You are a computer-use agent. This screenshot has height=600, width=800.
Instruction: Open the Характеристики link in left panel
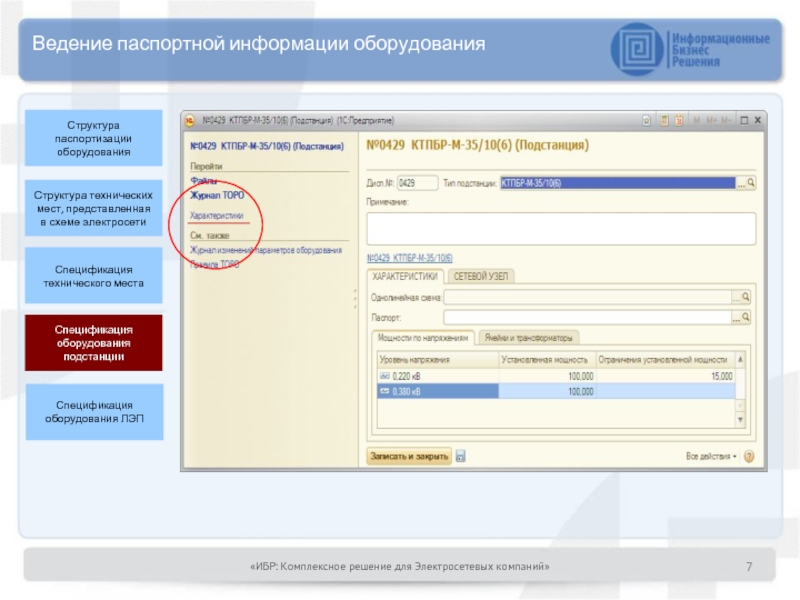[216, 215]
